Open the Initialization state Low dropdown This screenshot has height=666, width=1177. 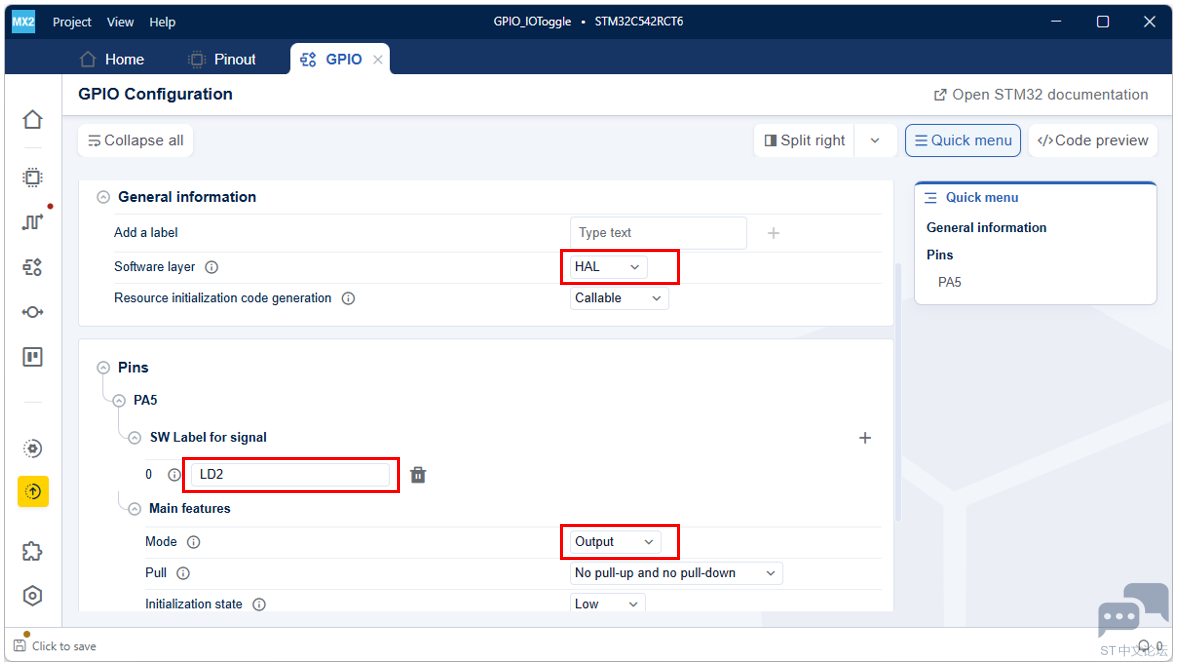click(x=607, y=604)
